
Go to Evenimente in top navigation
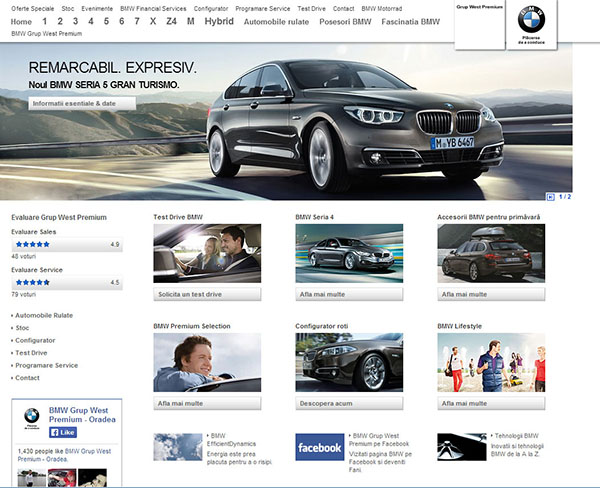(97, 8)
